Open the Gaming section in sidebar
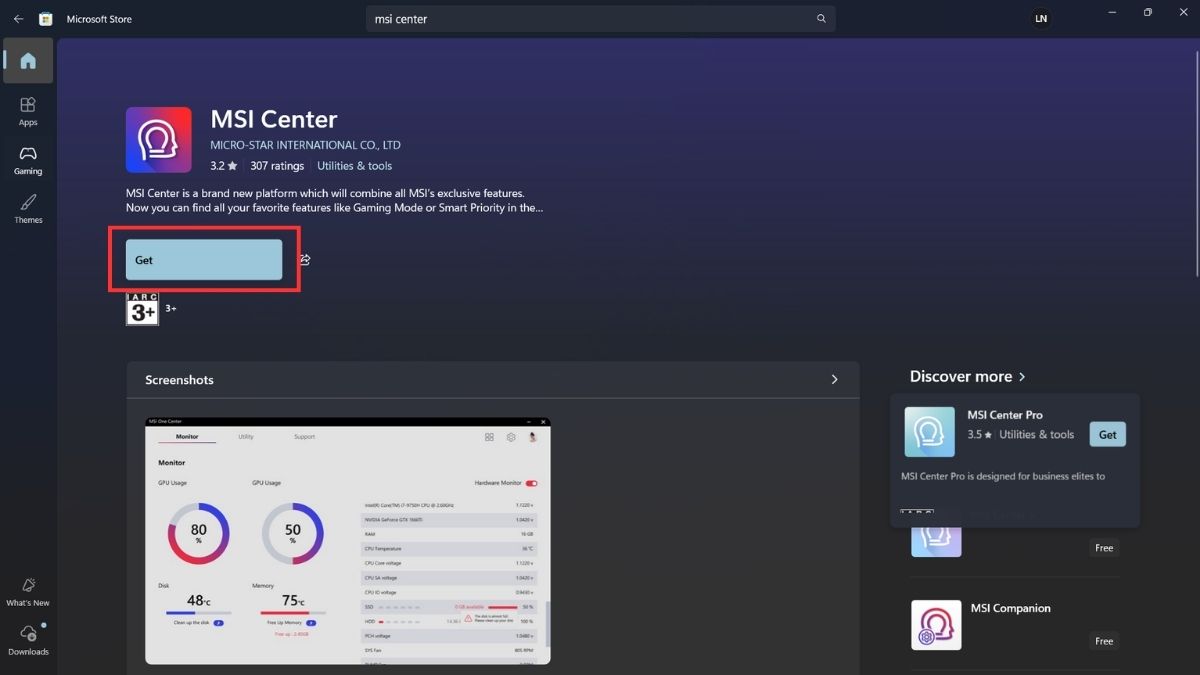 [28, 160]
